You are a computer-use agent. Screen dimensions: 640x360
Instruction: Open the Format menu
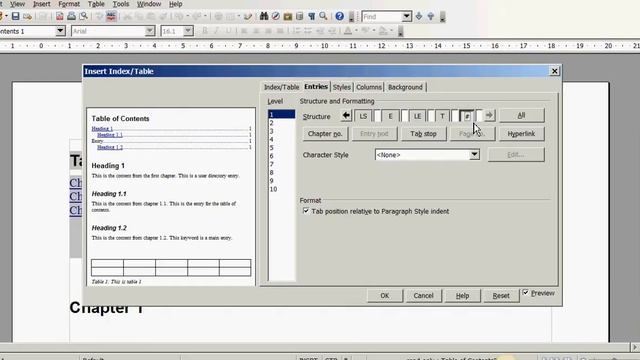pos(69,4)
